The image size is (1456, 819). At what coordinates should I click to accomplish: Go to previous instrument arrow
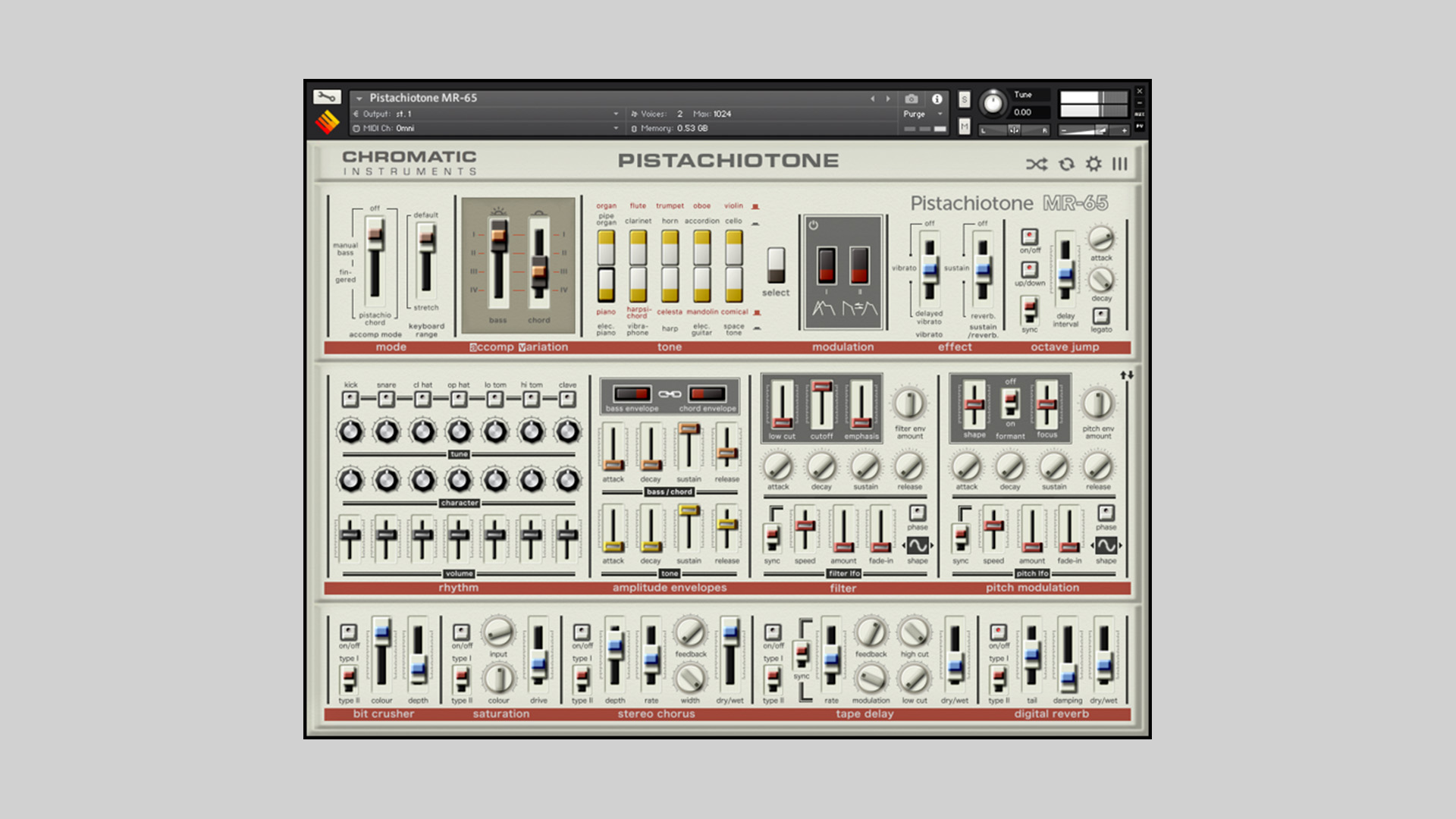(872, 99)
